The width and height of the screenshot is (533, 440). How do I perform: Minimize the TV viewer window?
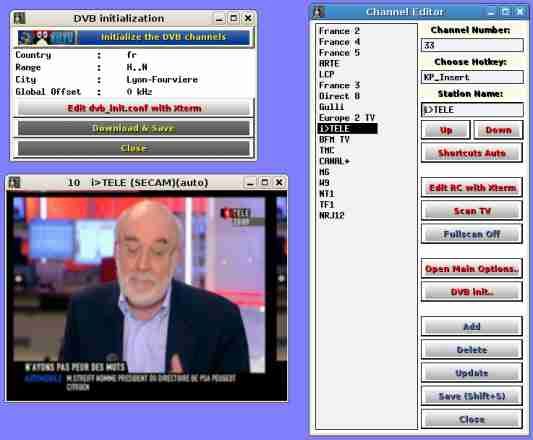click(250, 183)
